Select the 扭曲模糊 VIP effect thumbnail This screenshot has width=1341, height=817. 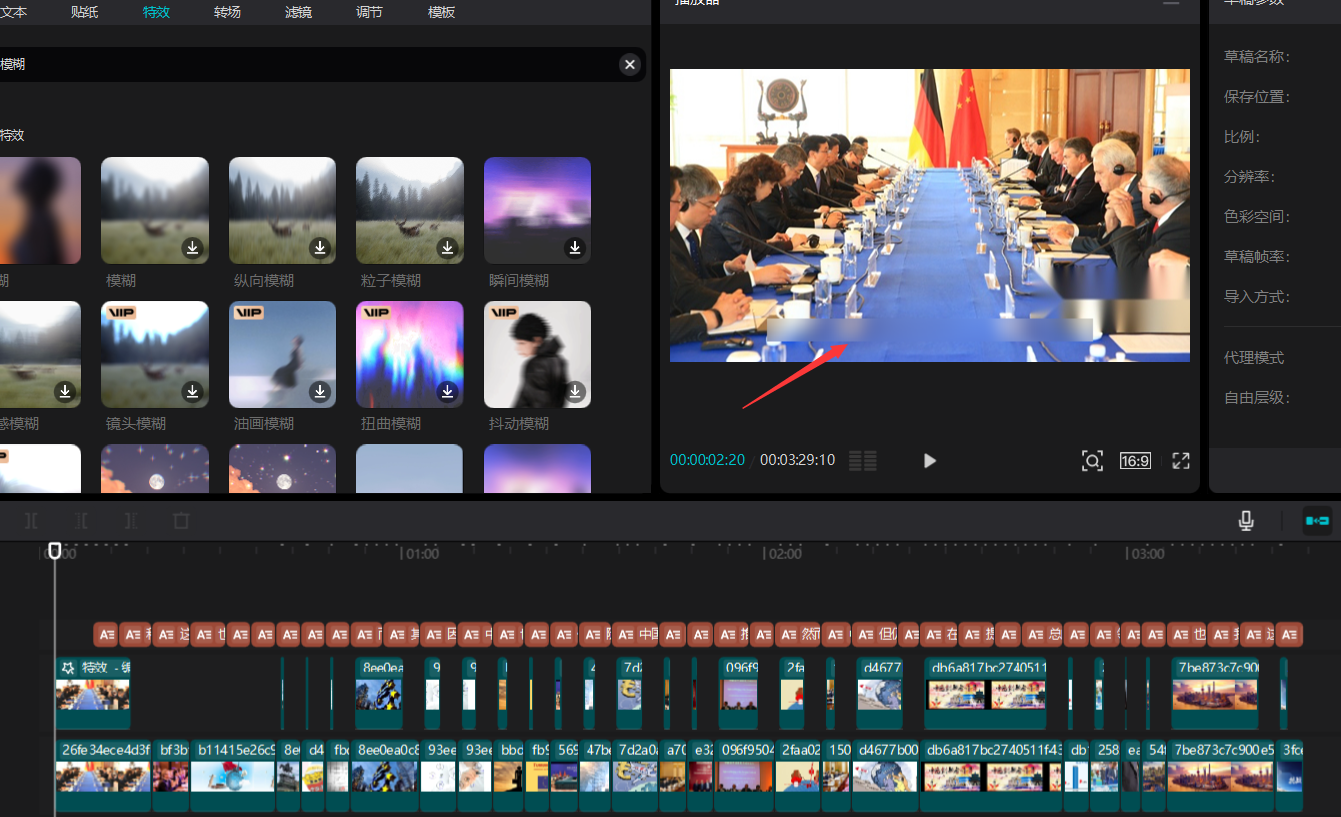[x=409, y=354]
